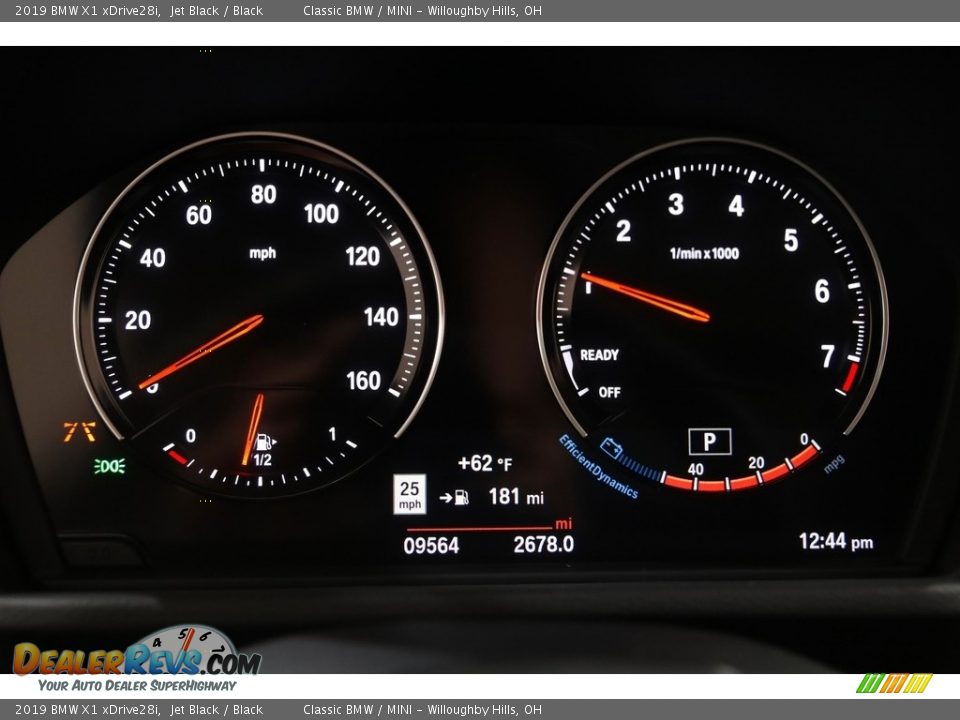The image size is (960, 720).
Task: Click the 1/2 fuel level label
Action: point(262,460)
